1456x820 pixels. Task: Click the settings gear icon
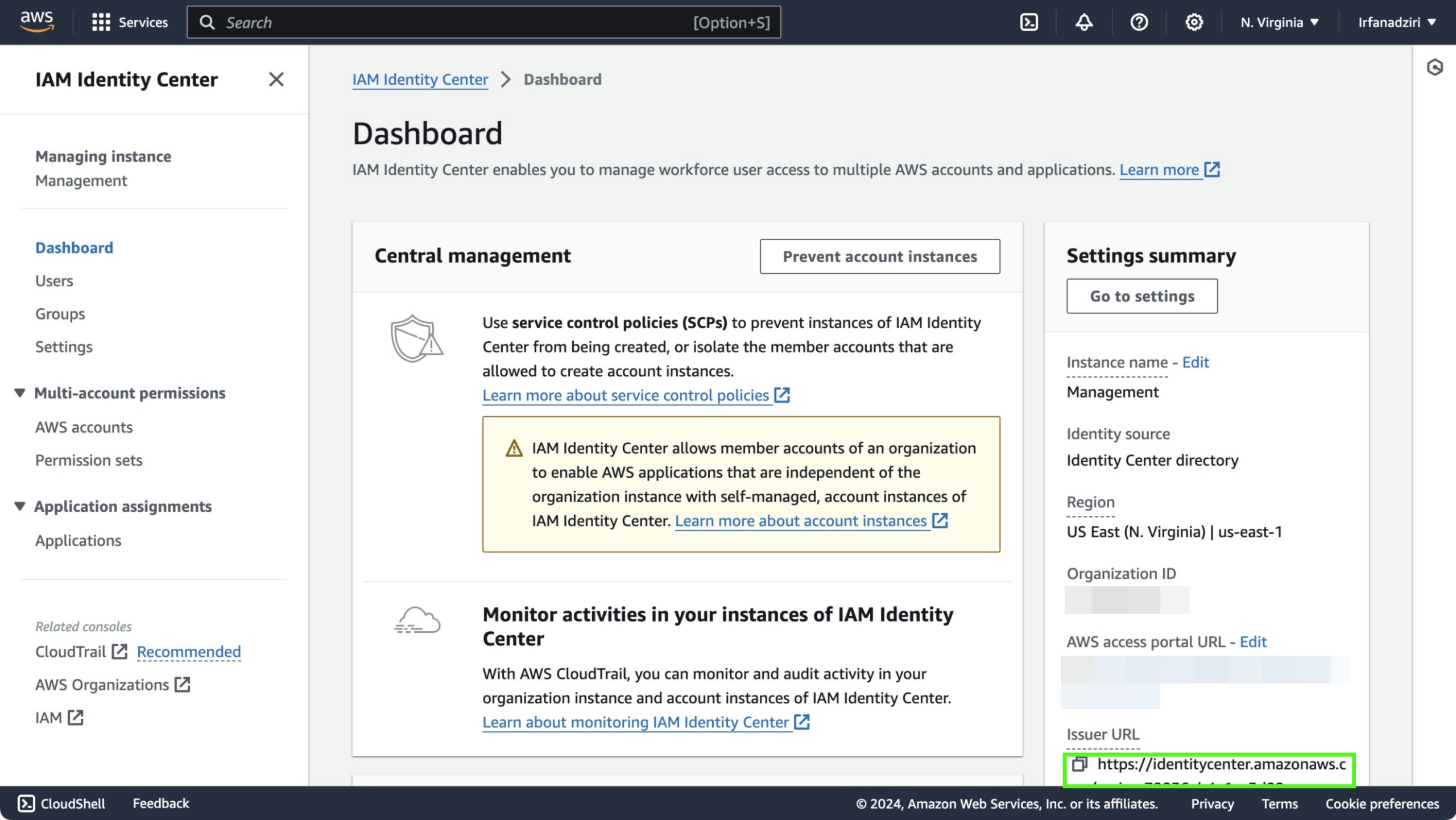pyautogui.click(x=1194, y=22)
